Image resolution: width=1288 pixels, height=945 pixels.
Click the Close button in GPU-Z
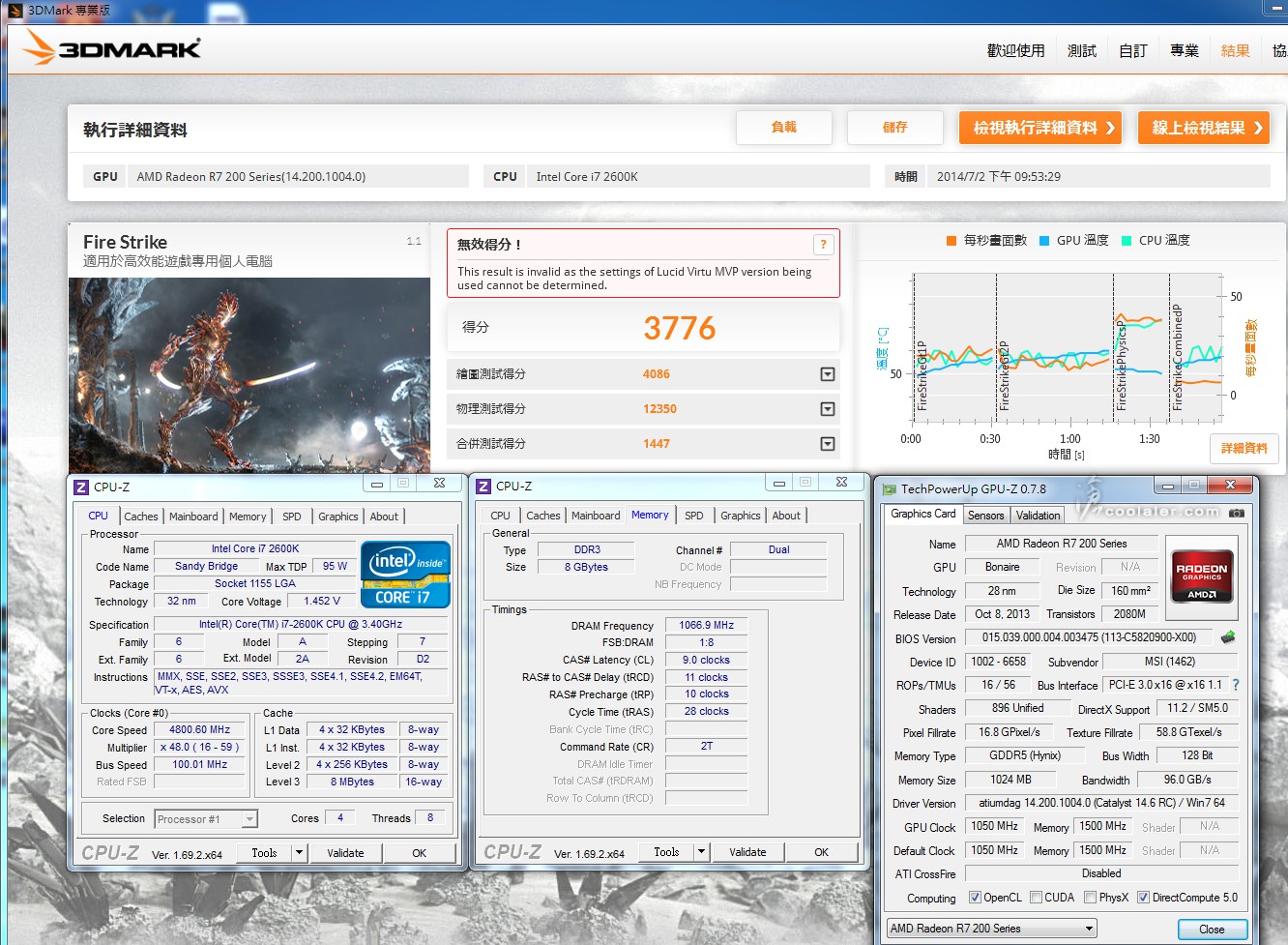click(x=1212, y=930)
